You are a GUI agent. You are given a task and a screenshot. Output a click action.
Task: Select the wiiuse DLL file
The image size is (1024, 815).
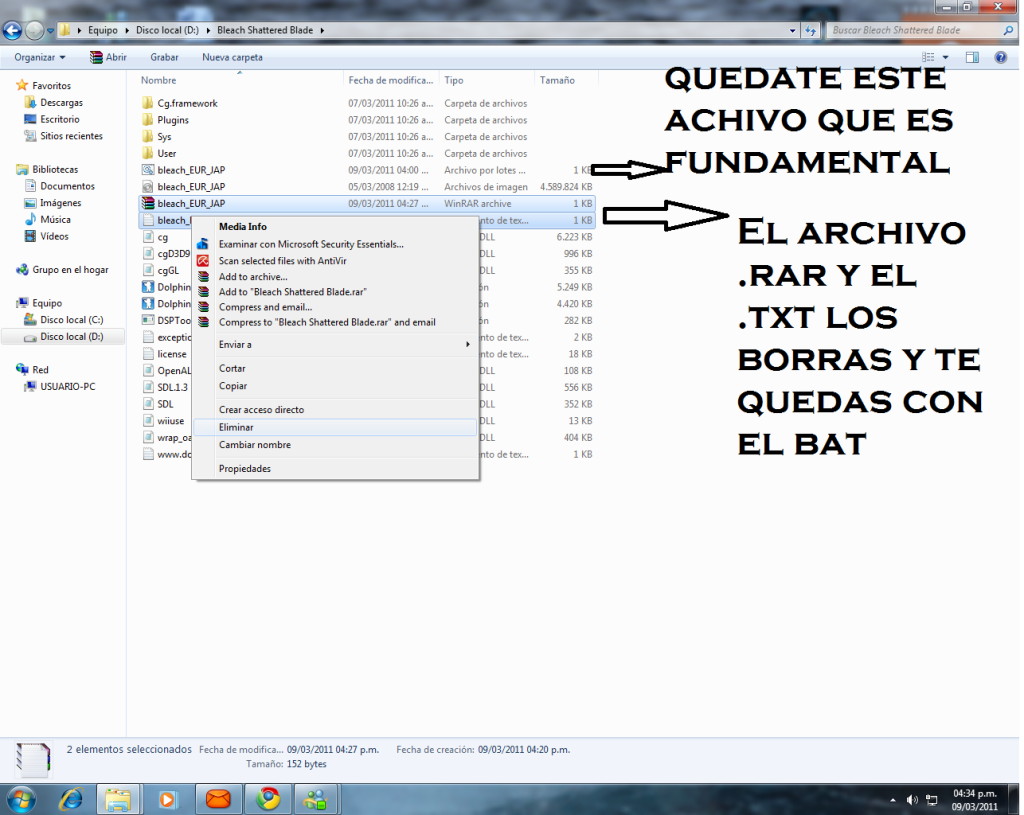pyautogui.click(x=170, y=421)
